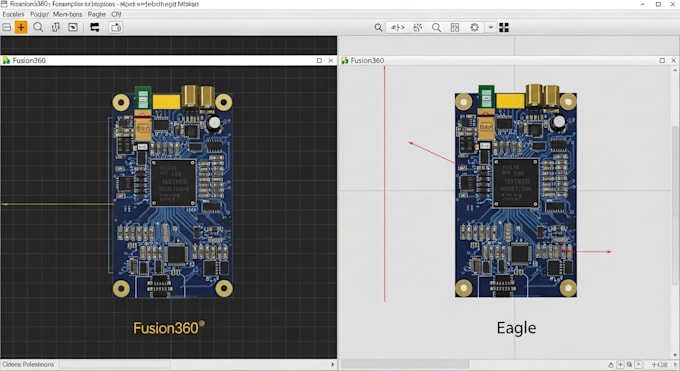Viewport: 680px width, 371px height.
Task: Click the left pane Fusion360 logo icon
Action: (x=6, y=60)
